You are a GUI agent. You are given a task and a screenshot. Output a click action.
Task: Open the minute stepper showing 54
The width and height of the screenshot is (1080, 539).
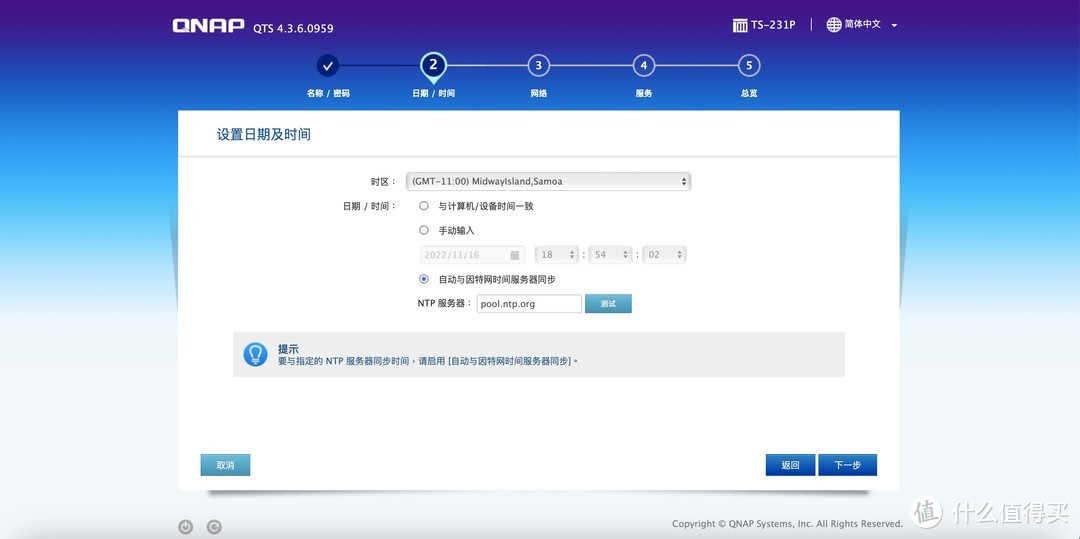pyautogui.click(x=611, y=255)
